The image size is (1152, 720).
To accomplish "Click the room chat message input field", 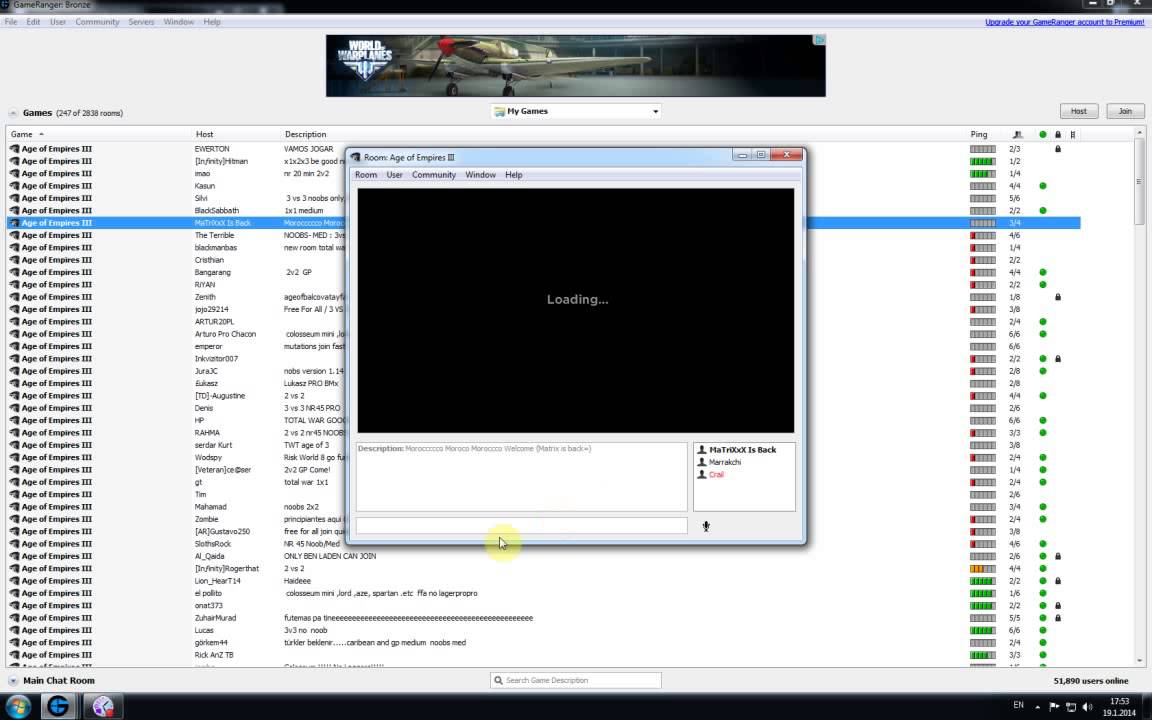I will point(522,525).
